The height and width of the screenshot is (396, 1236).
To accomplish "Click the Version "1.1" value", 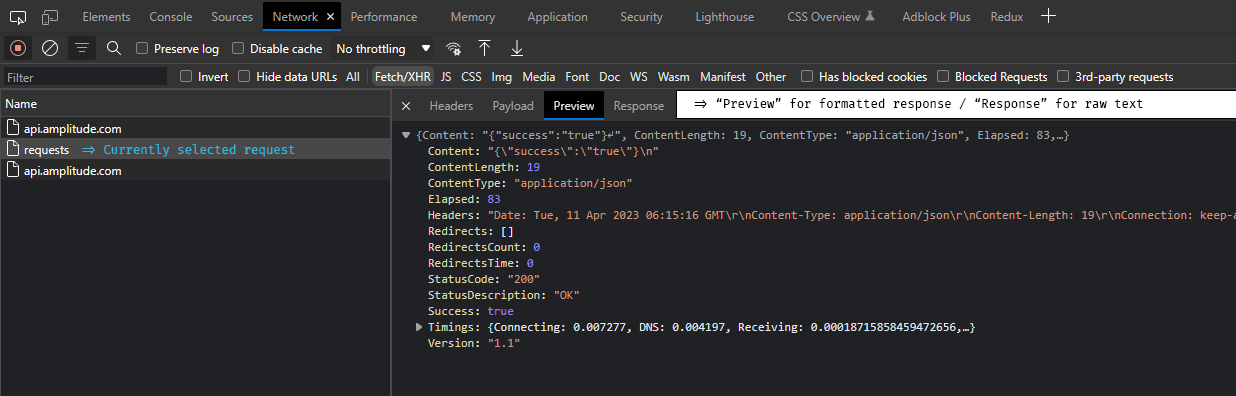I will (504, 343).
